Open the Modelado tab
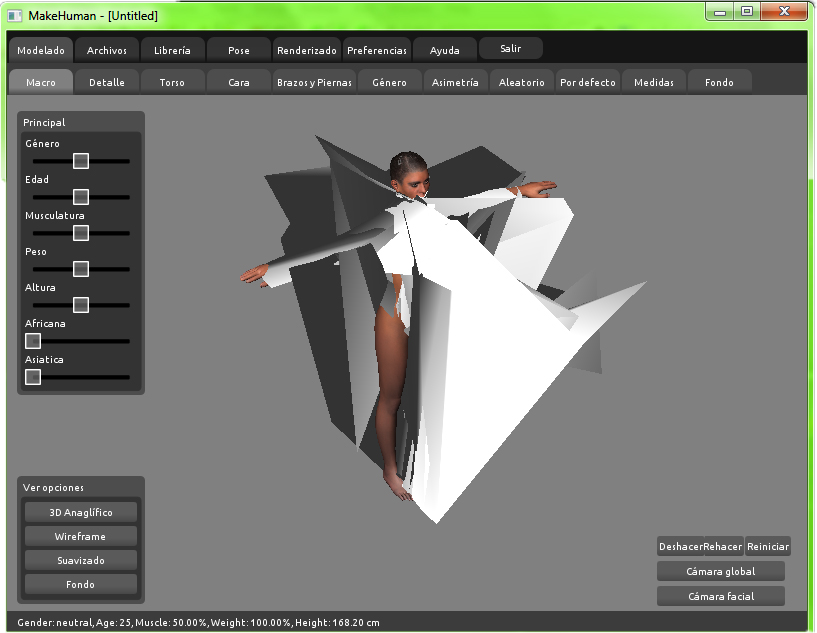The image size is (817, 633). tap(41, 50)
